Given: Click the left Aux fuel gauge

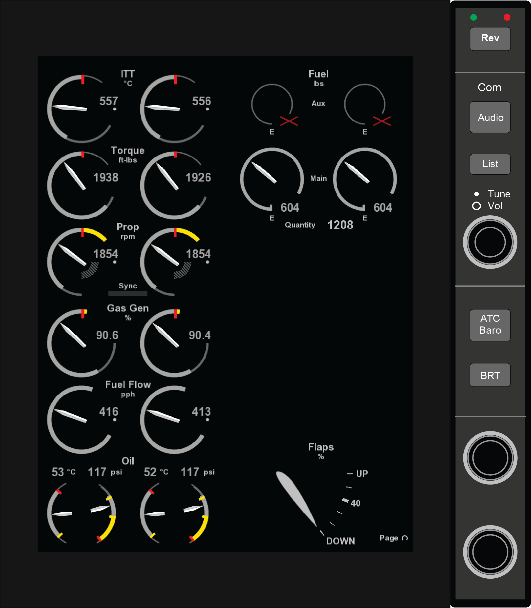Looking at the screenshot, I should click(x=273, y=105).
